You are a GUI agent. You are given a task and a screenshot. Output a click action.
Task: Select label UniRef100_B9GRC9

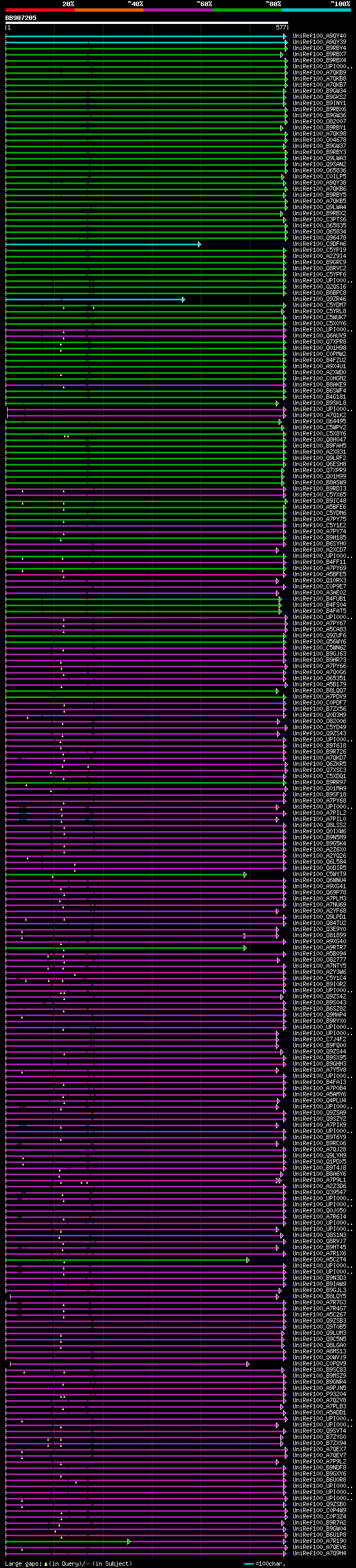click(x=319, y=263)
